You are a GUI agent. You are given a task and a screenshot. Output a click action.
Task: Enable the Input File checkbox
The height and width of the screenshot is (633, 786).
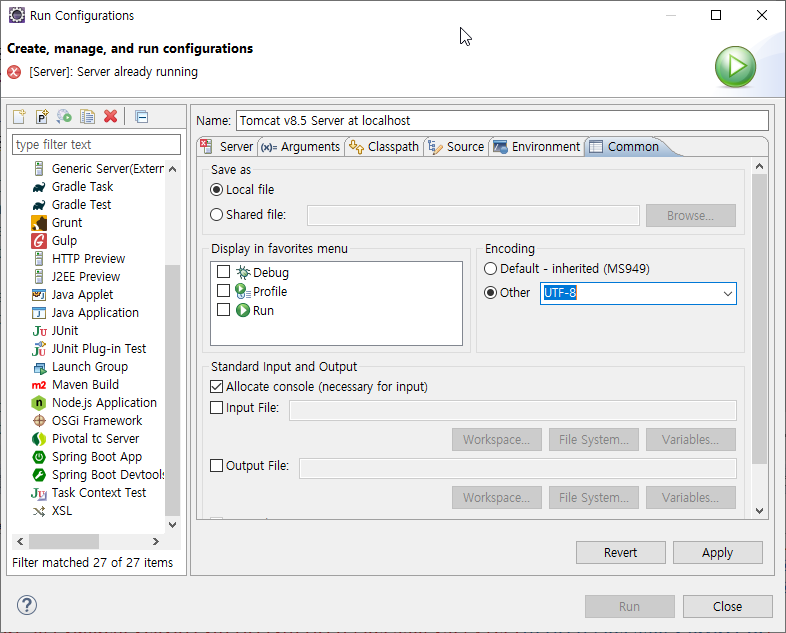(x=217, y=407)
